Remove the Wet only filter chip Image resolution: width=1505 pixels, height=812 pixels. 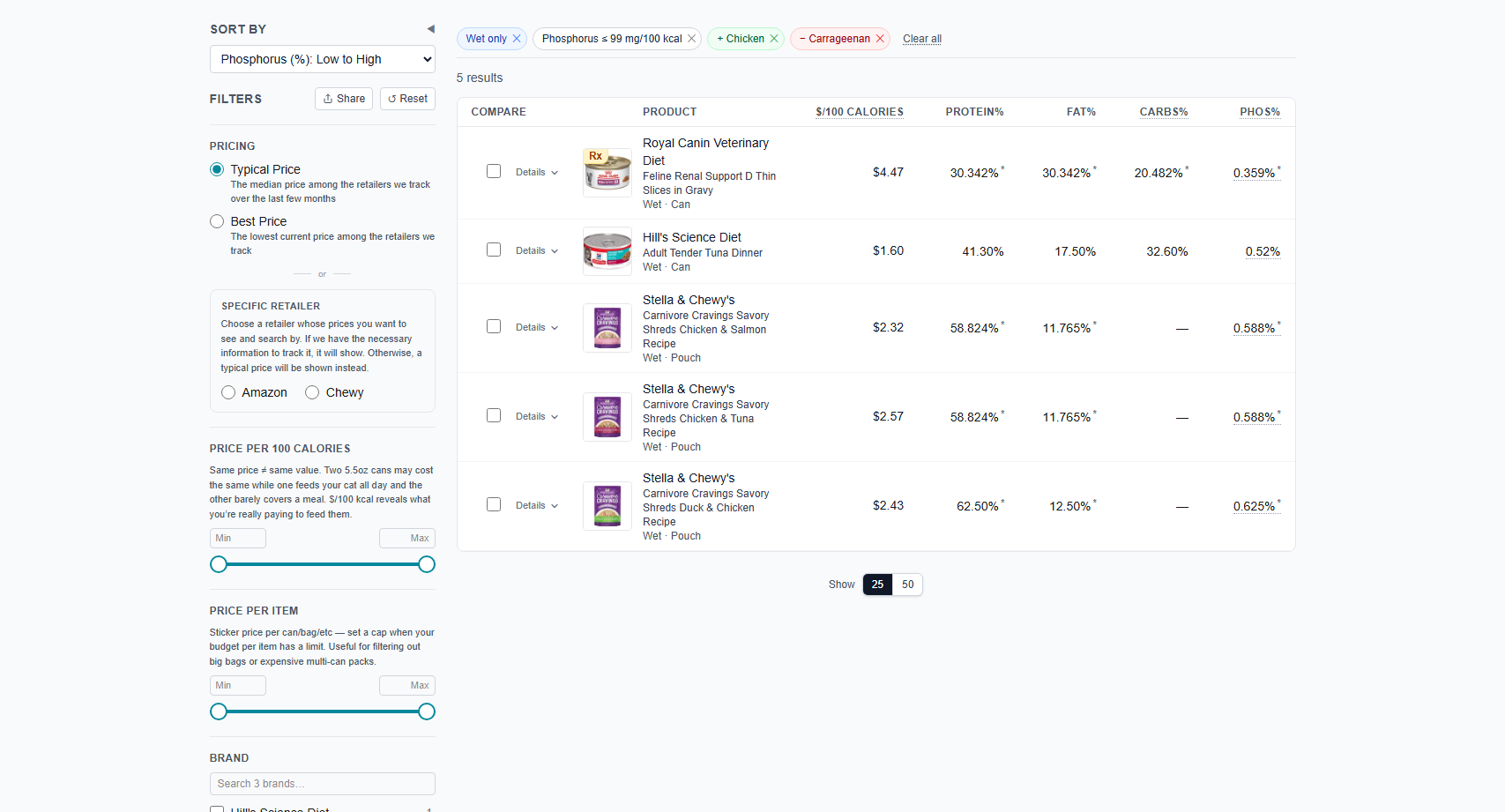tap(517, 39)
